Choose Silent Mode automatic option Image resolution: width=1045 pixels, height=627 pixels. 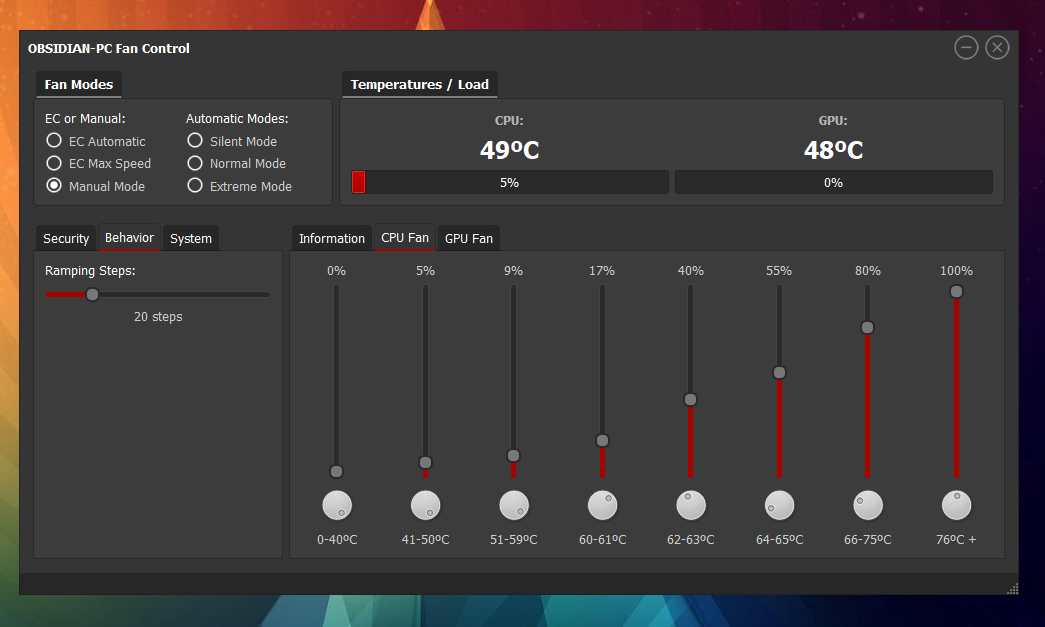pyautogui.click(x=195, y=141)
